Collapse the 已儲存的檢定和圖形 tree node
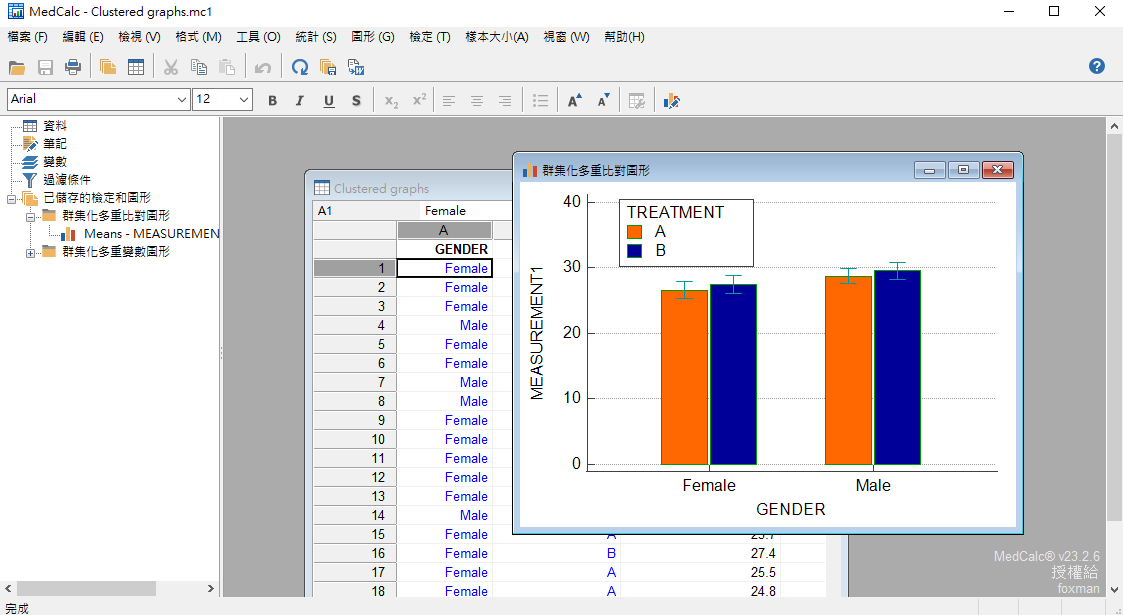Image resolution: width=1123 pixels, height=615 pixels. (11, 198)
